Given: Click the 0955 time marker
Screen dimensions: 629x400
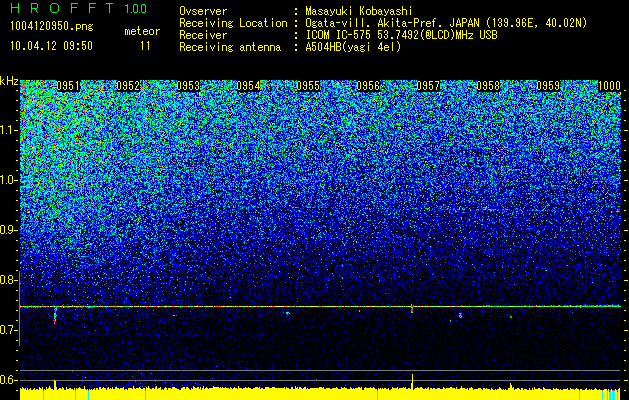Looking at the screenshot, I should [x=308, y=86].
